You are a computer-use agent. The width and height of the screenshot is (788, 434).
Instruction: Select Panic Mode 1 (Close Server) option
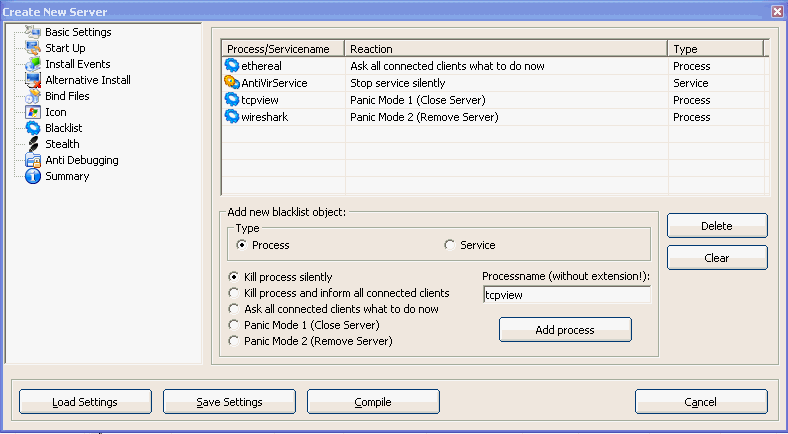pyautogui.click(x=235, y=325)
